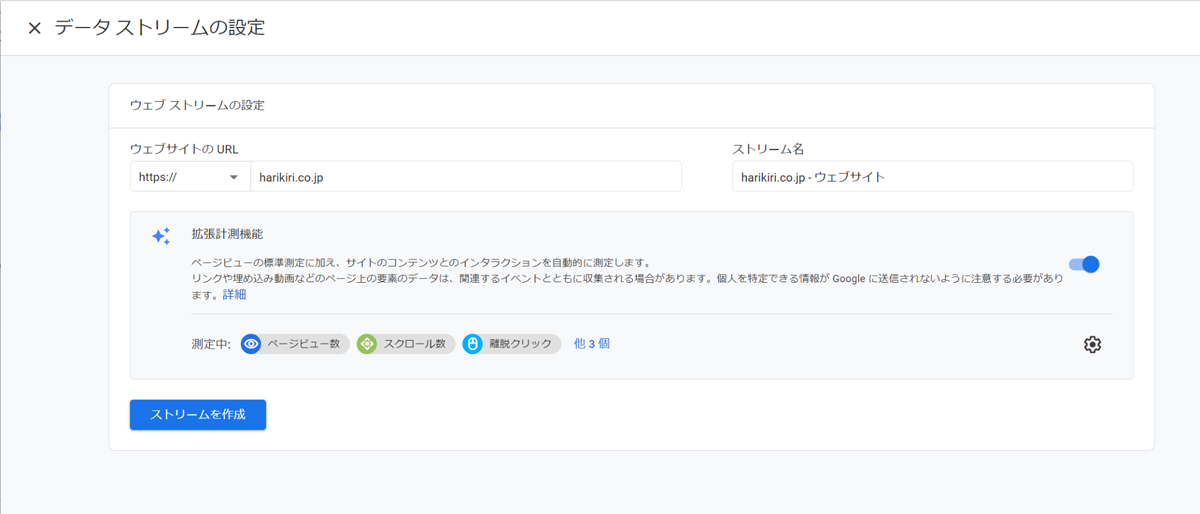Open the https:// protocol dropdown
1200x514 pixels.
point(190,177)
